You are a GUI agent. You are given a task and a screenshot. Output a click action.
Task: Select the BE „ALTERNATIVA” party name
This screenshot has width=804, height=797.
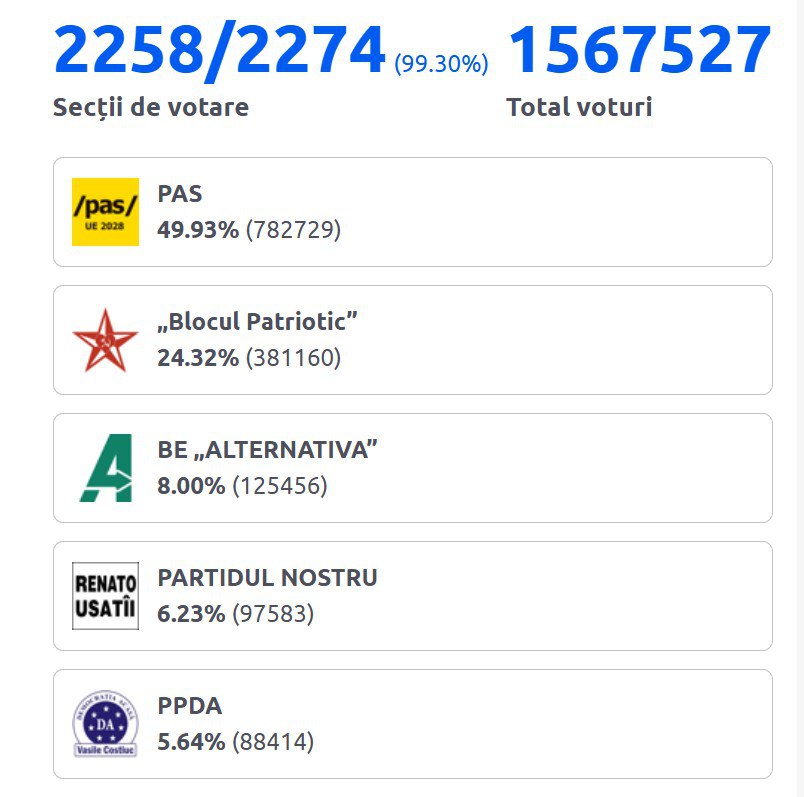tap(268, 450)
